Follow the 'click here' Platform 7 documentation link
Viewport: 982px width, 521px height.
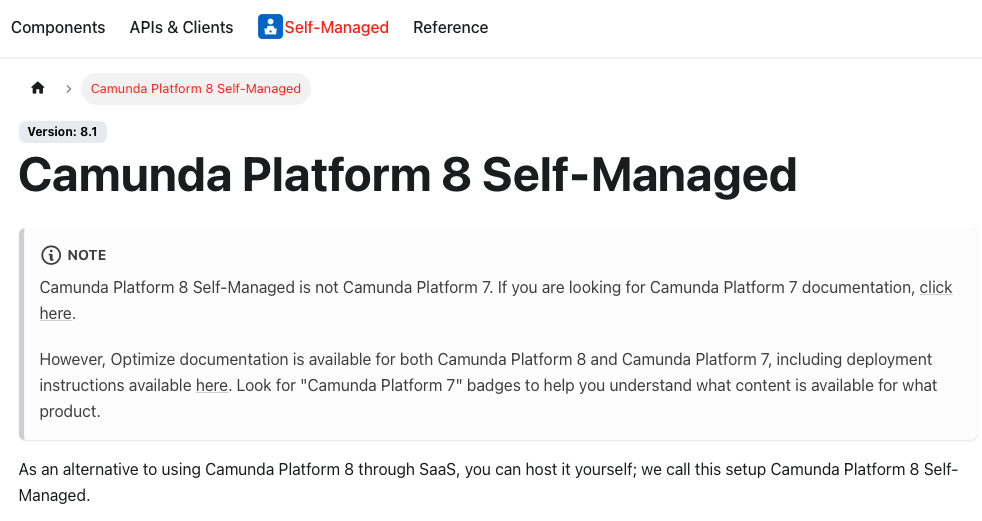coord(935,287)
